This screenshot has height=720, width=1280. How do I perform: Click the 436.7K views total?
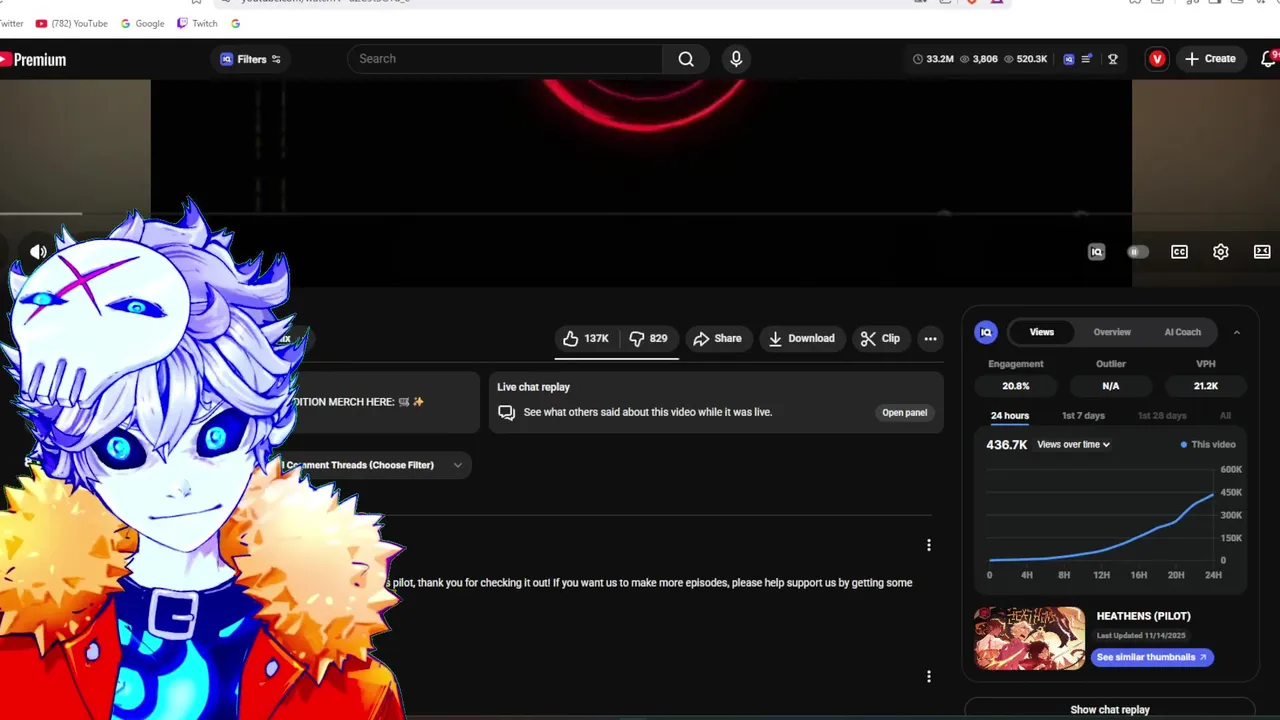point(1006,444)
